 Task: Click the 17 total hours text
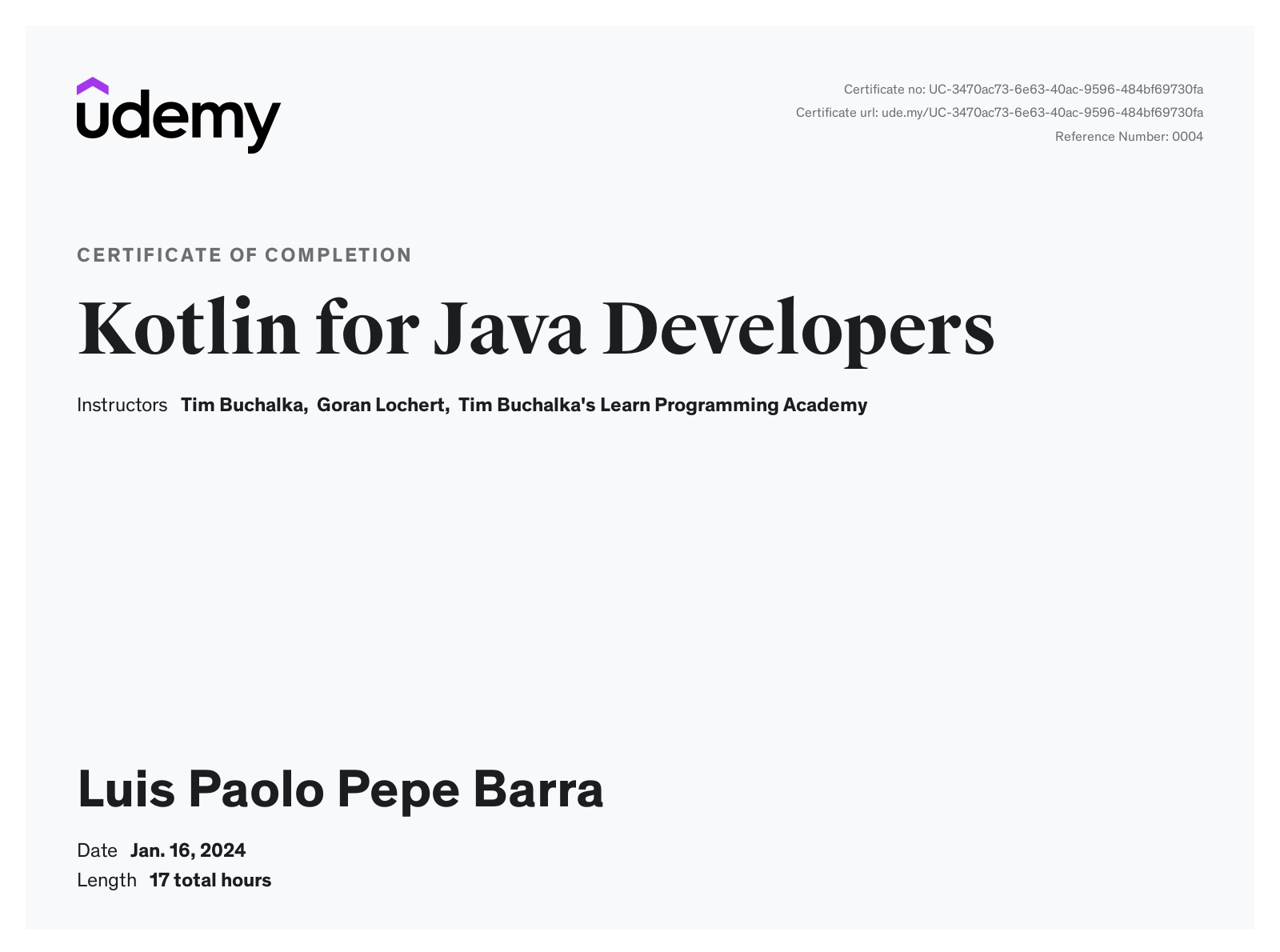210,880
